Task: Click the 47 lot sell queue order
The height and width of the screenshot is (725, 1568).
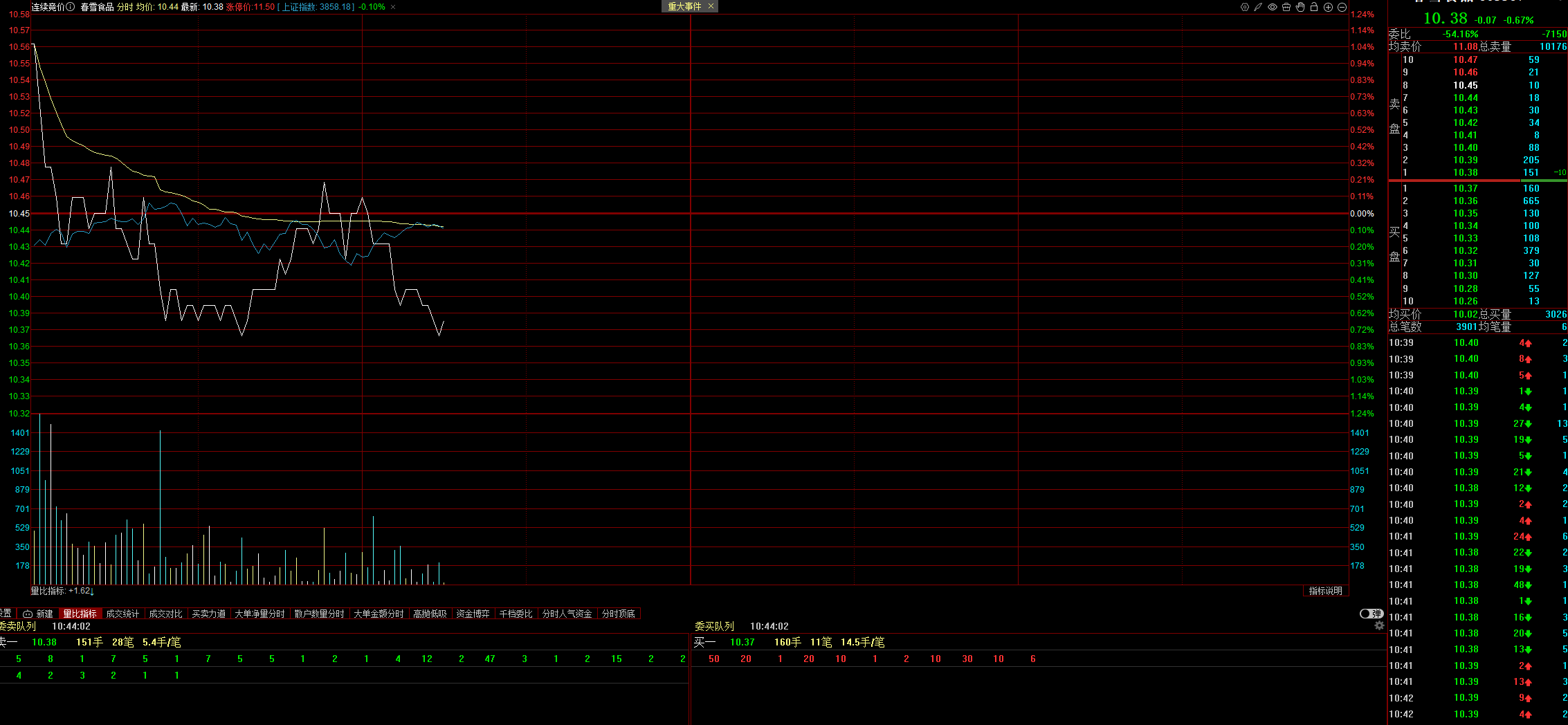Action: (x=490, y=659)
